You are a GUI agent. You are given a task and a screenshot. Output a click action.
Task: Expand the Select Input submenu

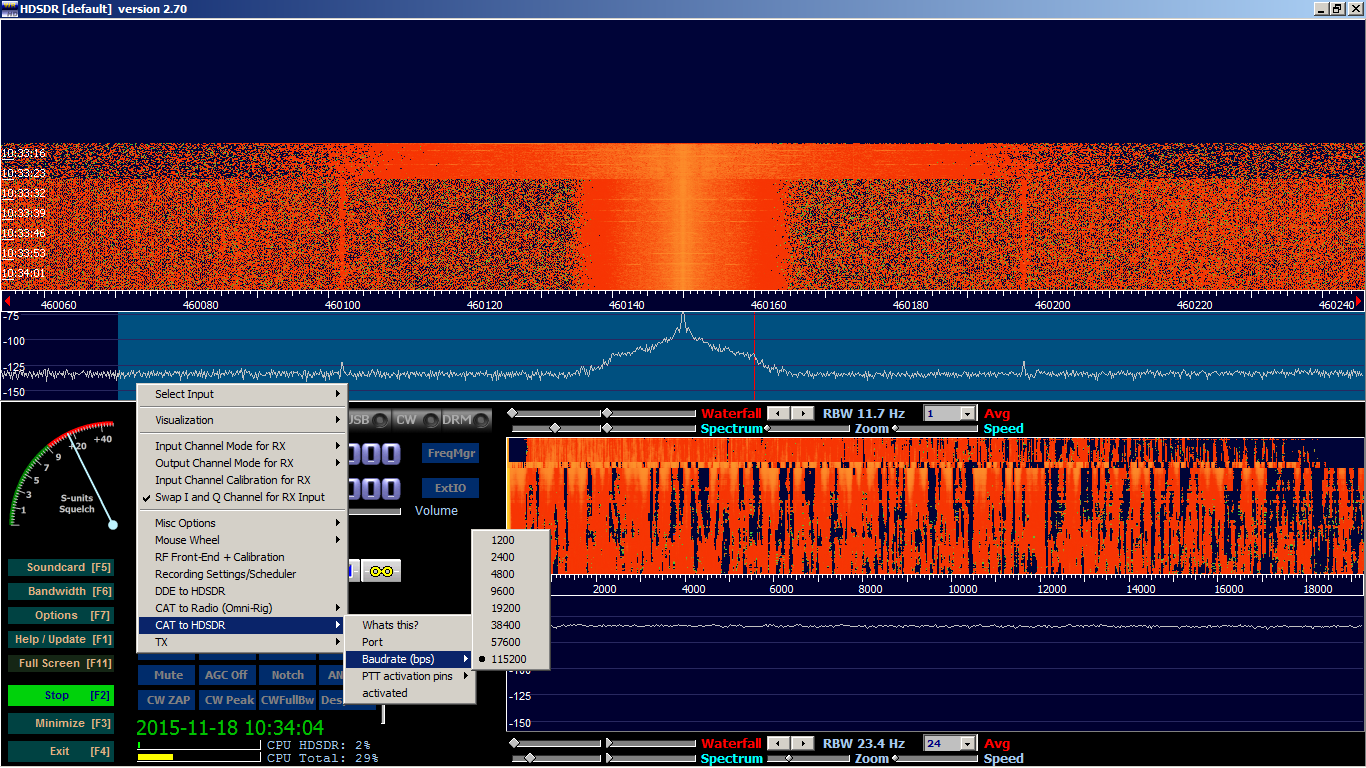tap(241, 394)
